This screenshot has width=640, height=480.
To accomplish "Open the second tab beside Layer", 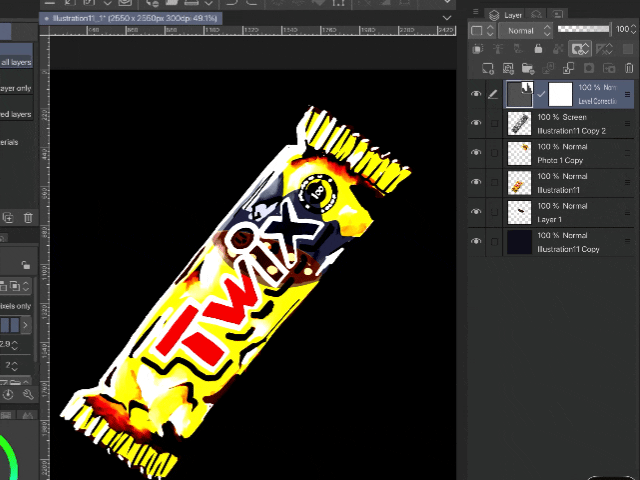I will [536, 15].
